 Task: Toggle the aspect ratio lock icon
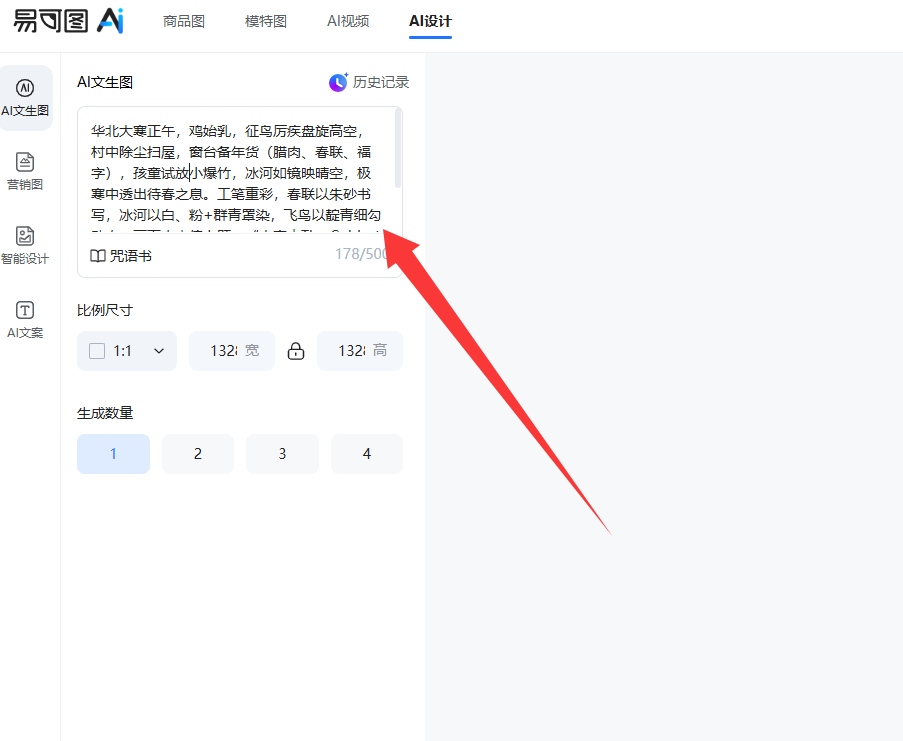click(x=296, y=351)
